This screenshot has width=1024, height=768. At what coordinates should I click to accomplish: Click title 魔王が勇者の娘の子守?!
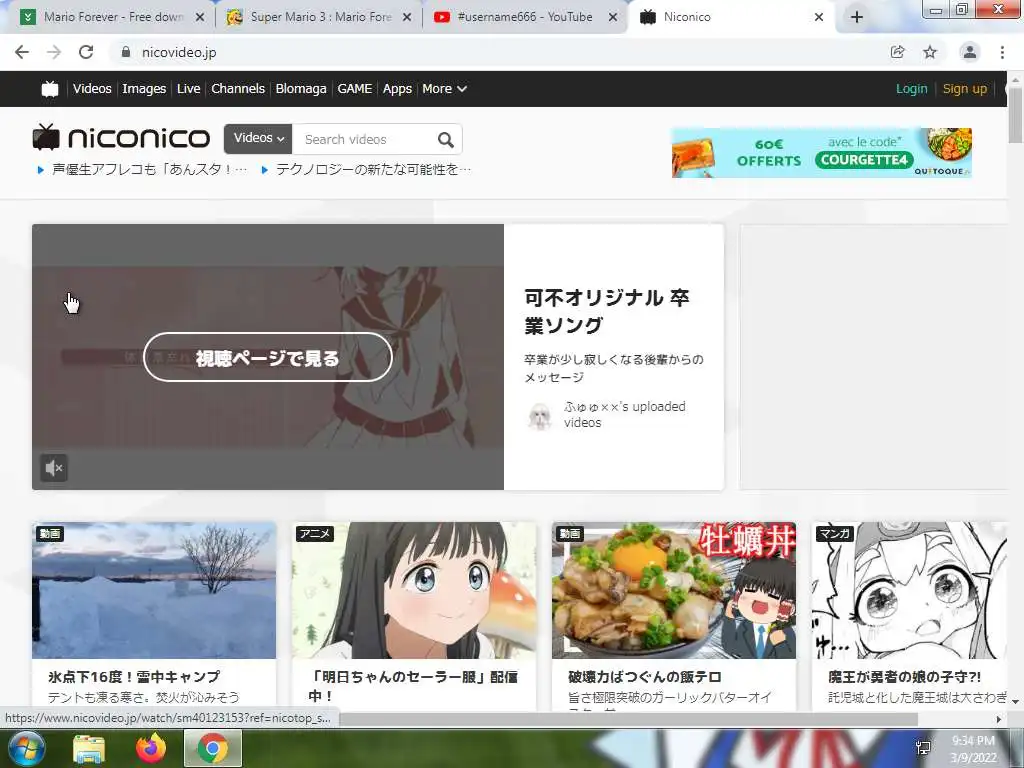pos(904,677)
